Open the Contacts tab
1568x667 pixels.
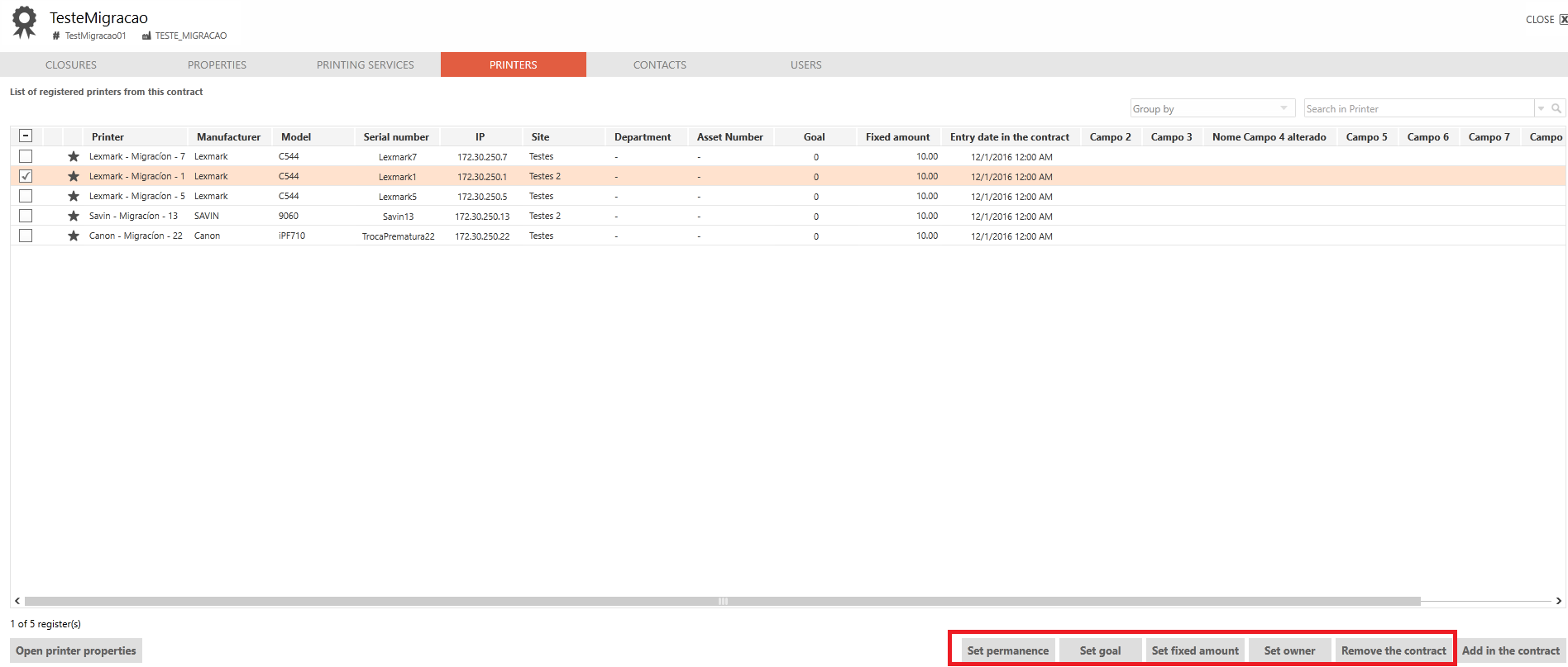pos(659,64)
